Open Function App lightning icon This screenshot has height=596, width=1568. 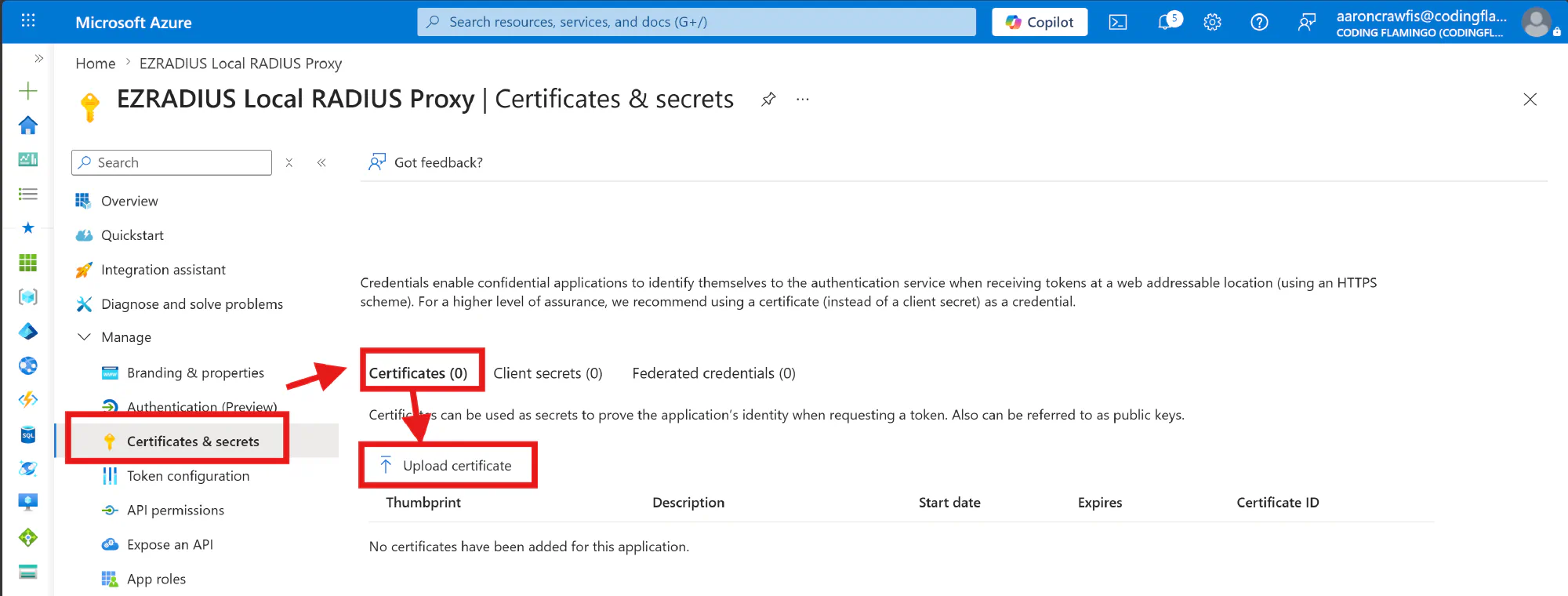(28, 400)
